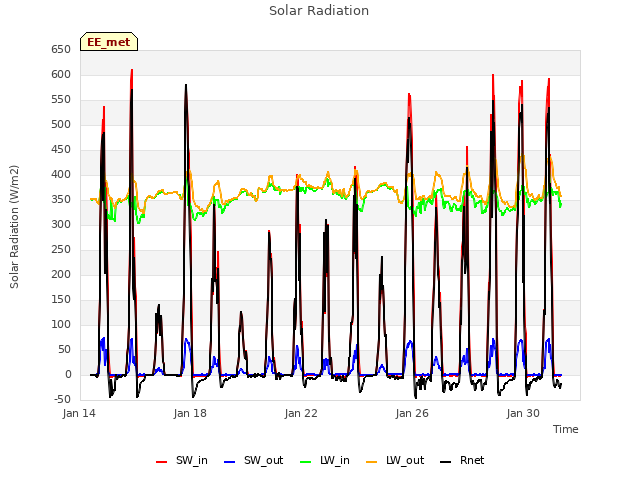Click the 450 y-axis tick label

tap(61, 149)
